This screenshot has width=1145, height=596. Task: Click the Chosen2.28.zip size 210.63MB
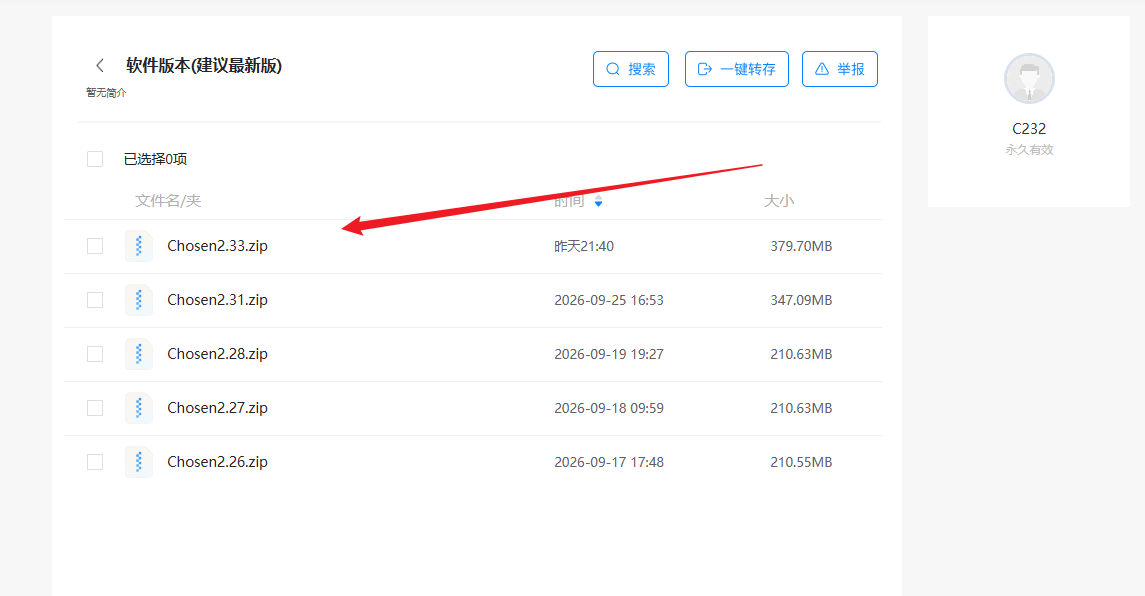pyautogui.click(x=801, y=354)
